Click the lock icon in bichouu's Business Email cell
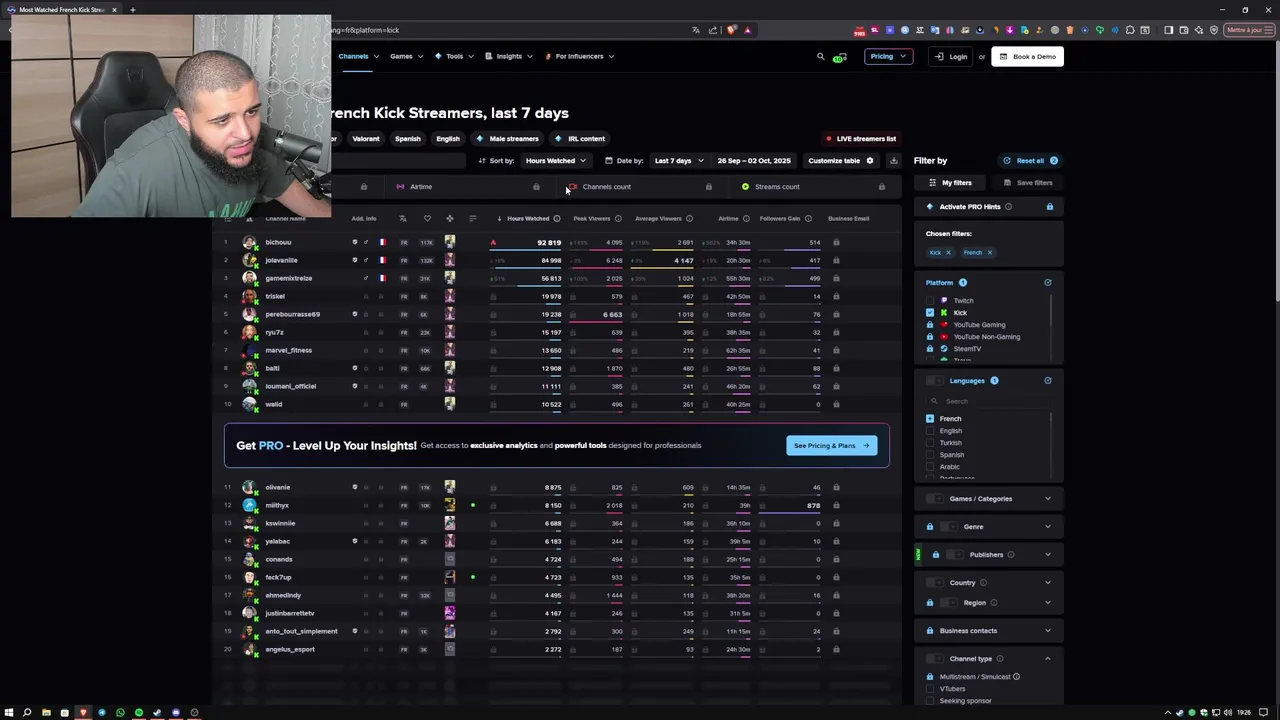The width and height of the screenshot is (1280, 720). pyautogui.click(x=836, y=242)
